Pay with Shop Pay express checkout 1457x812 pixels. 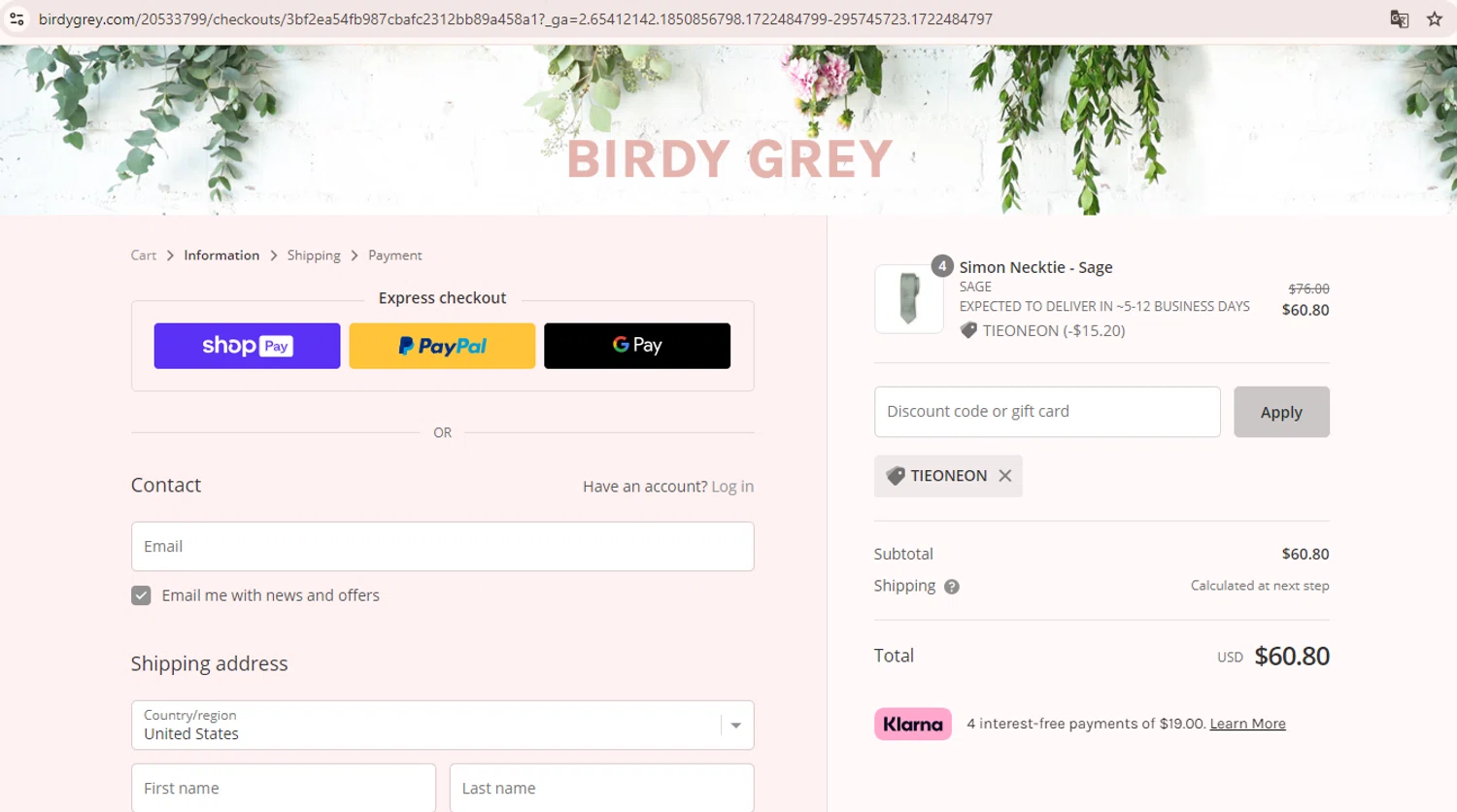[x=247, y=346]
